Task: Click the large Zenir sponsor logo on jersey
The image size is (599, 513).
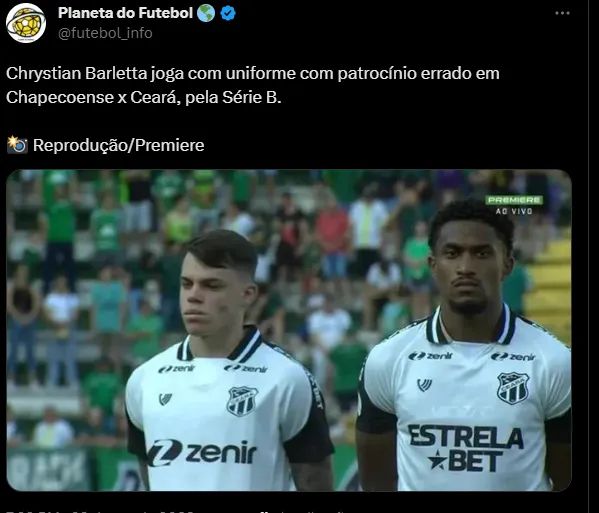Action: [202, 453]
